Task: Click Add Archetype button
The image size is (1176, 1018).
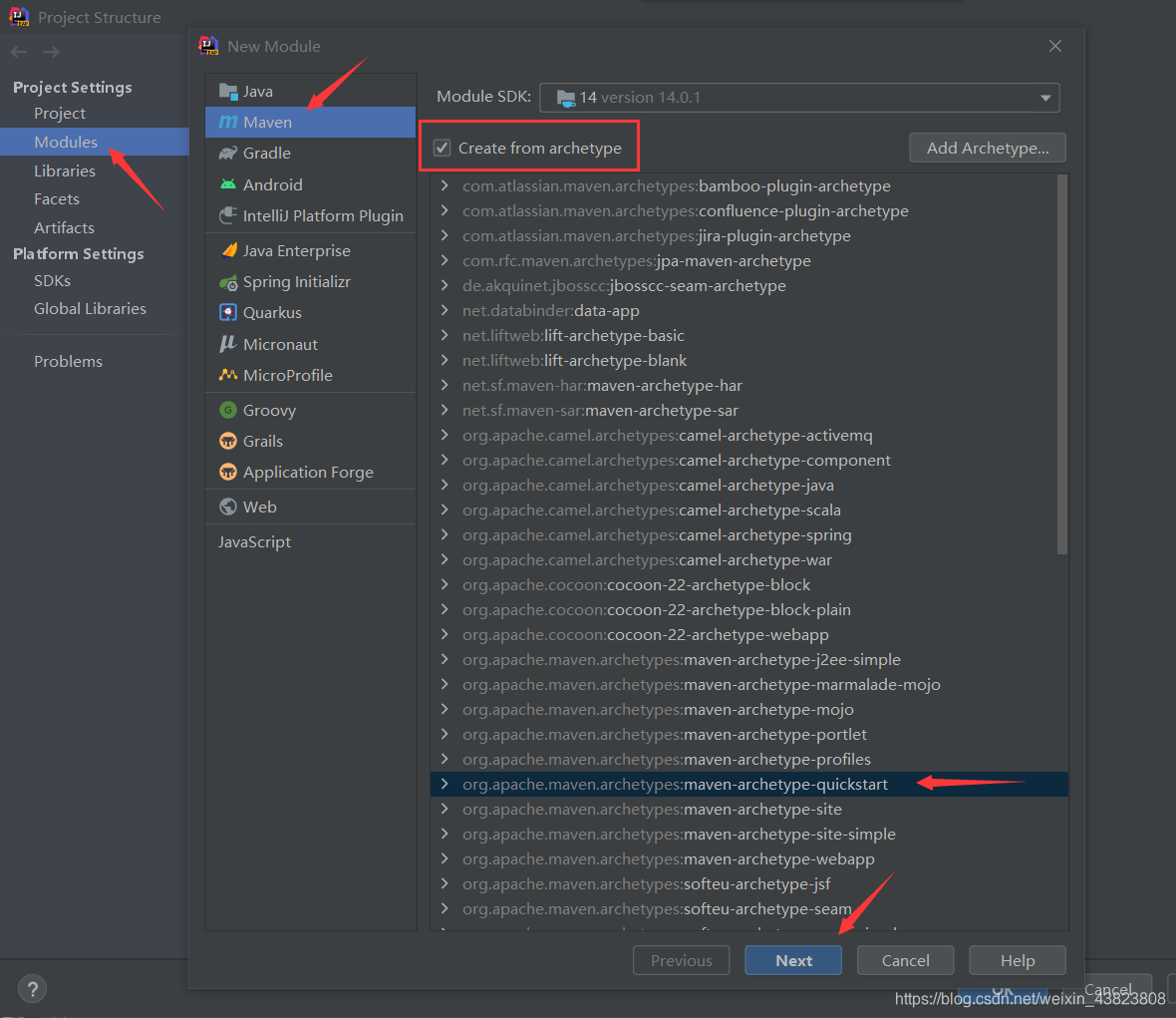Action: (987, 148)
